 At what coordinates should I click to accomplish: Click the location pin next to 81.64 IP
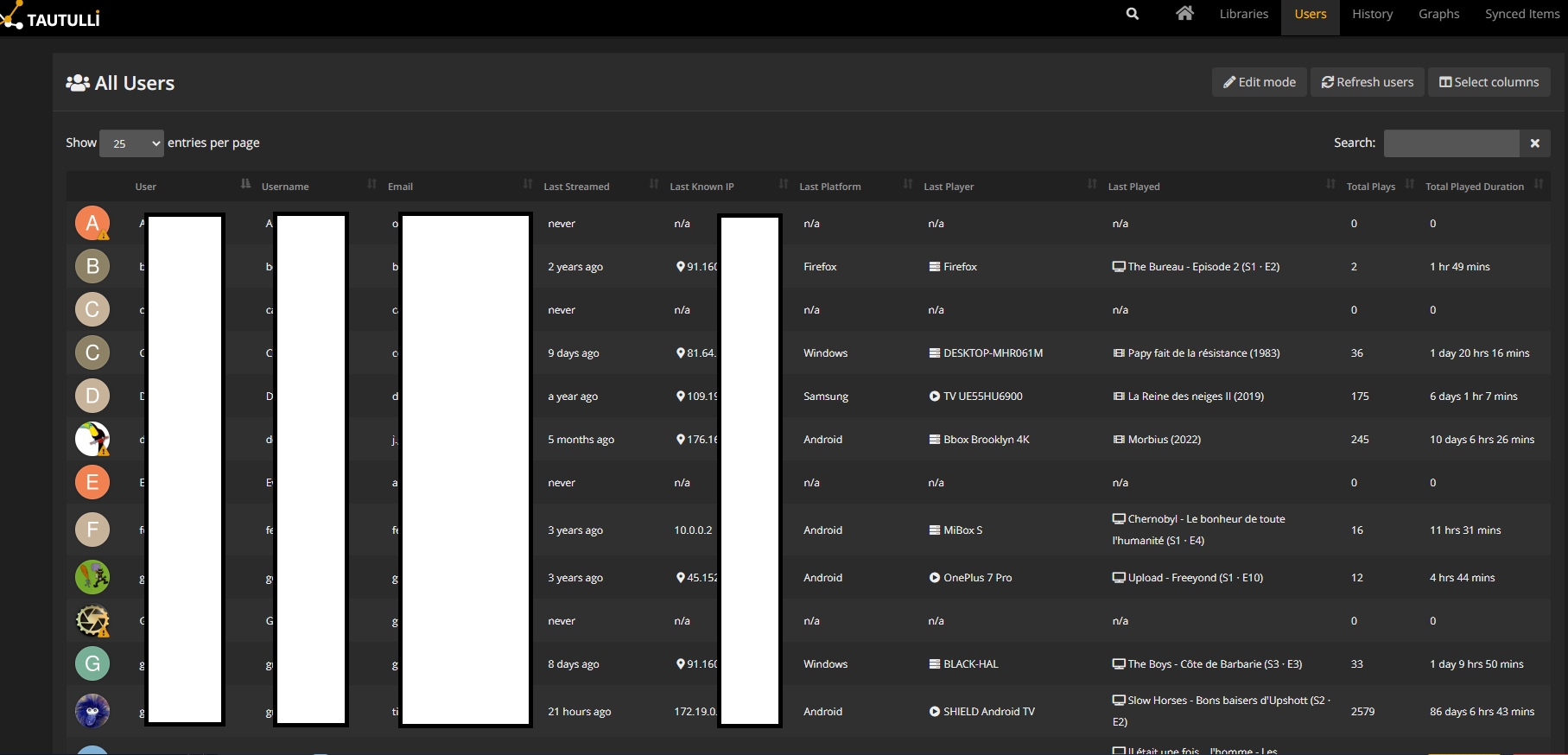(681, 352)
